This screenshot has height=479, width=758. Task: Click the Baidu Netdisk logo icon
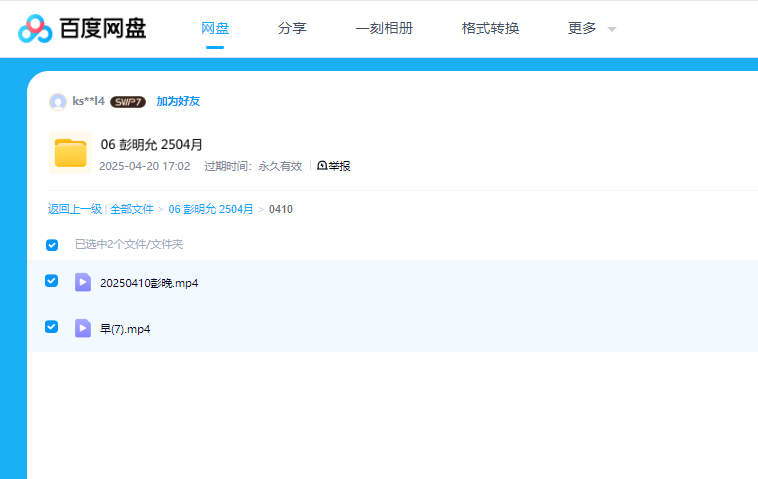tap(35, 29)
